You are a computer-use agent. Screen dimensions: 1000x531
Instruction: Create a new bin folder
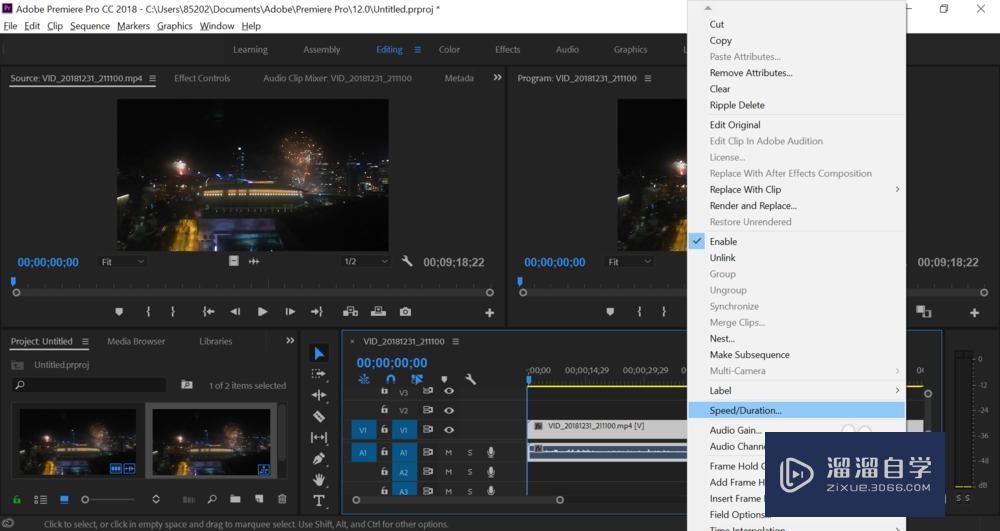235,499
